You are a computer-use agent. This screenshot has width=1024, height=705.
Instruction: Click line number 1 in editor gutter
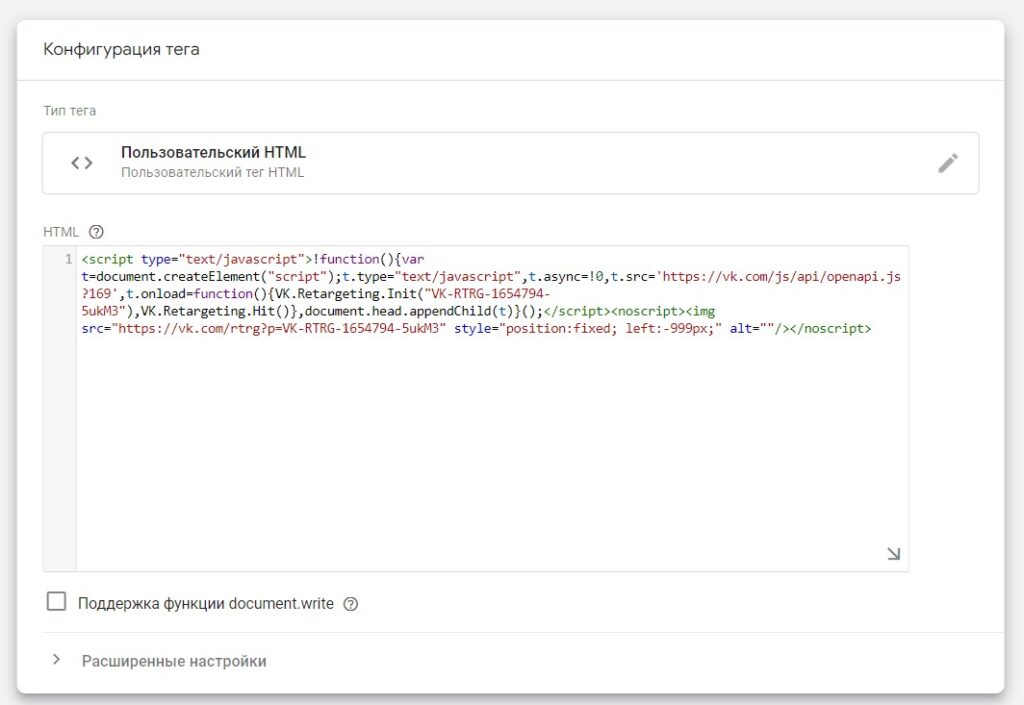click(x=67, y=259)
